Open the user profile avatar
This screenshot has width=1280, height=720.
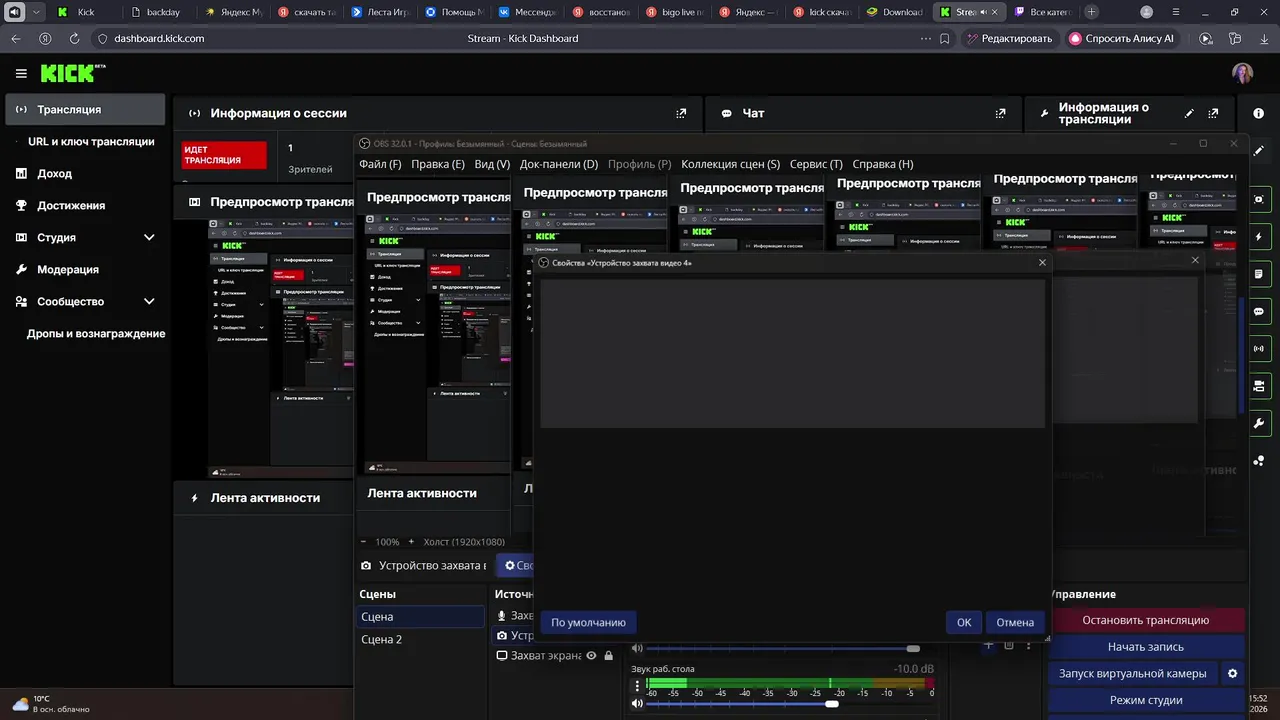1242,73
